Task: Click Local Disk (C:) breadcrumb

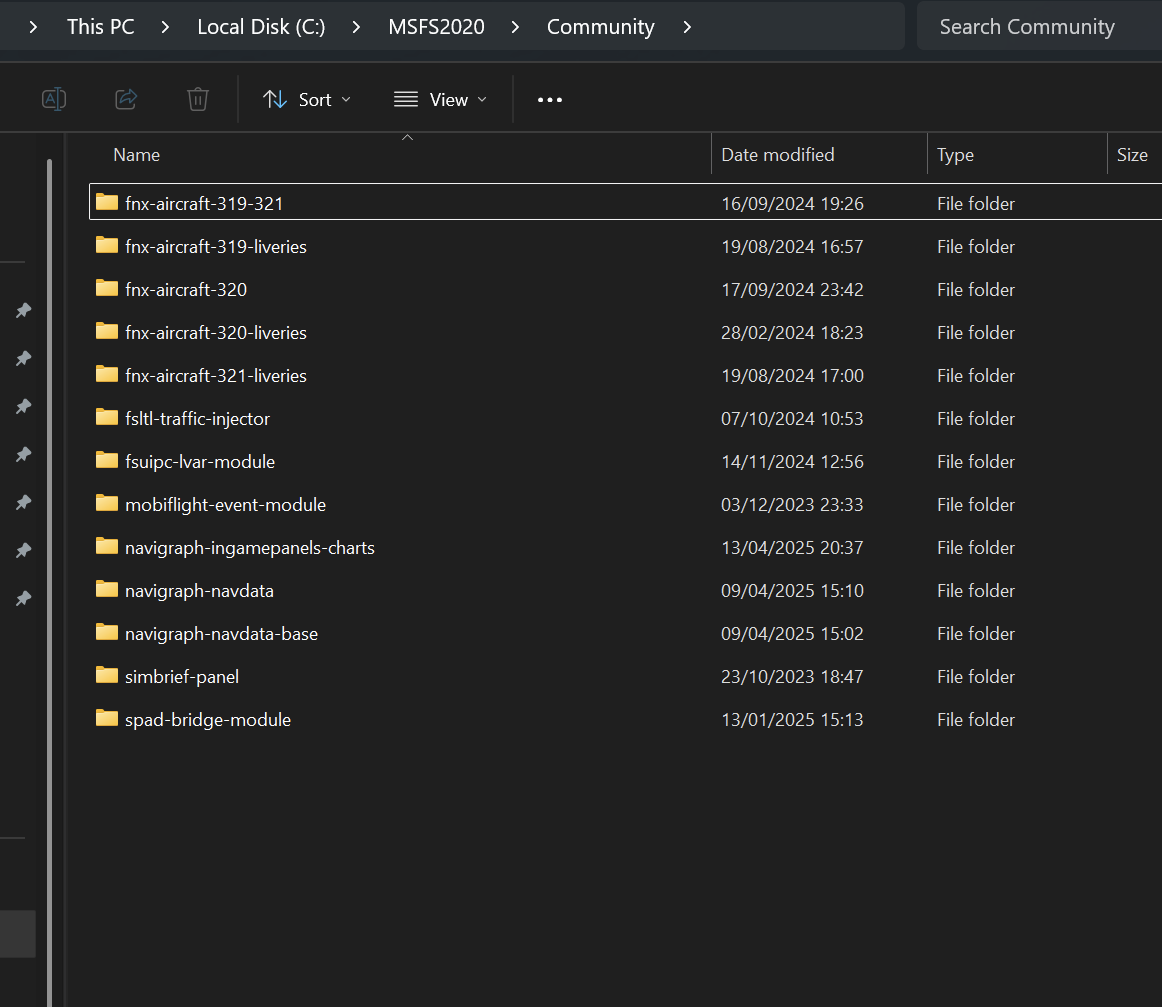Action: (261, 27)
